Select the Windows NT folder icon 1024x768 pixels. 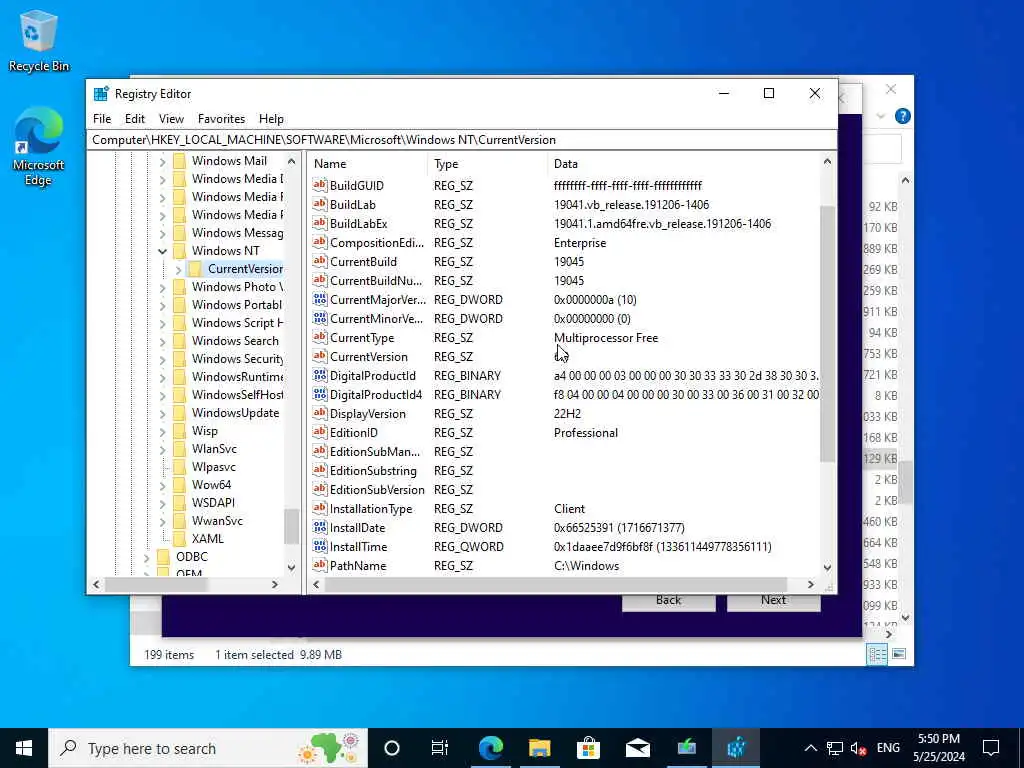180,251
